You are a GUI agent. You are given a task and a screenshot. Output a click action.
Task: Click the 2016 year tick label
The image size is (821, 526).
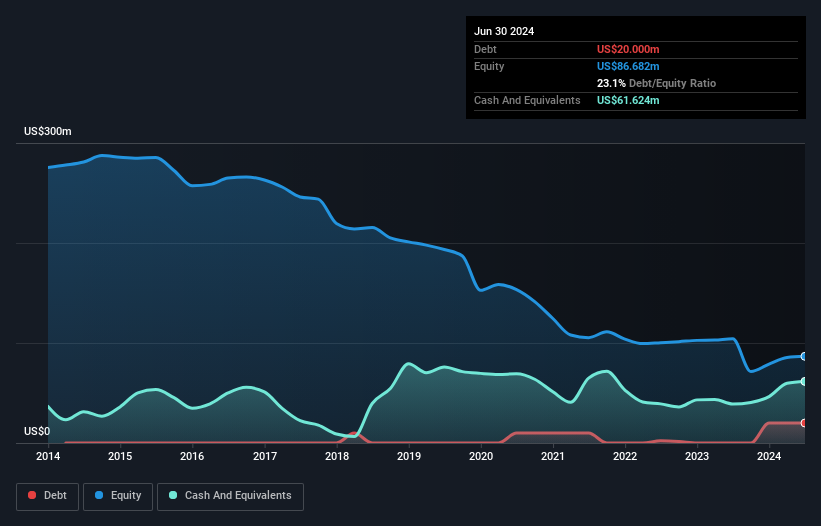[x=192, y=457]
